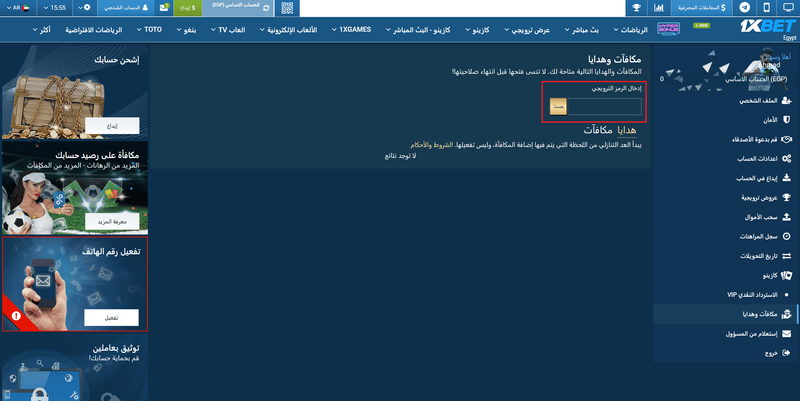Click the trophy icon in top bar
The width and height of the screenshot is (800, 401).
point(634,8)
